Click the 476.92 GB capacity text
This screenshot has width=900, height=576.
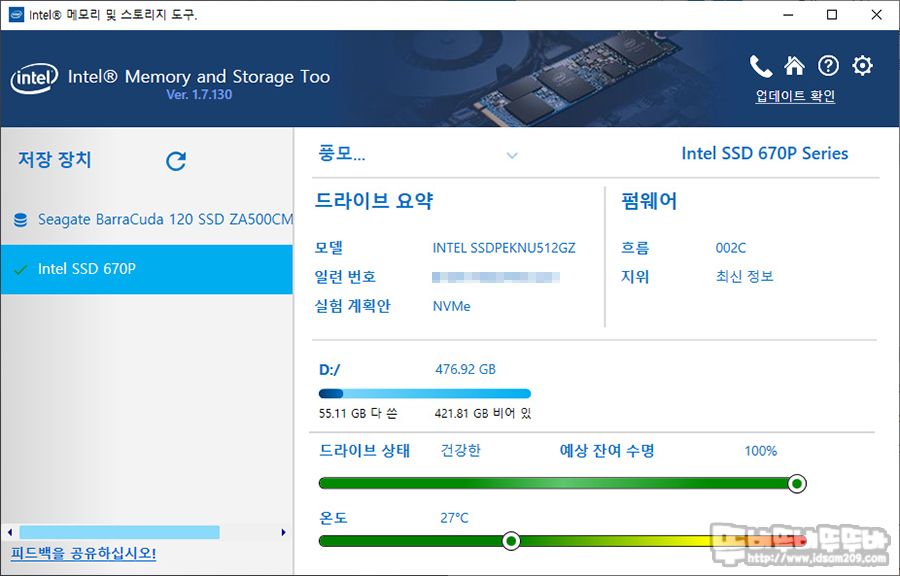point(465,369)
